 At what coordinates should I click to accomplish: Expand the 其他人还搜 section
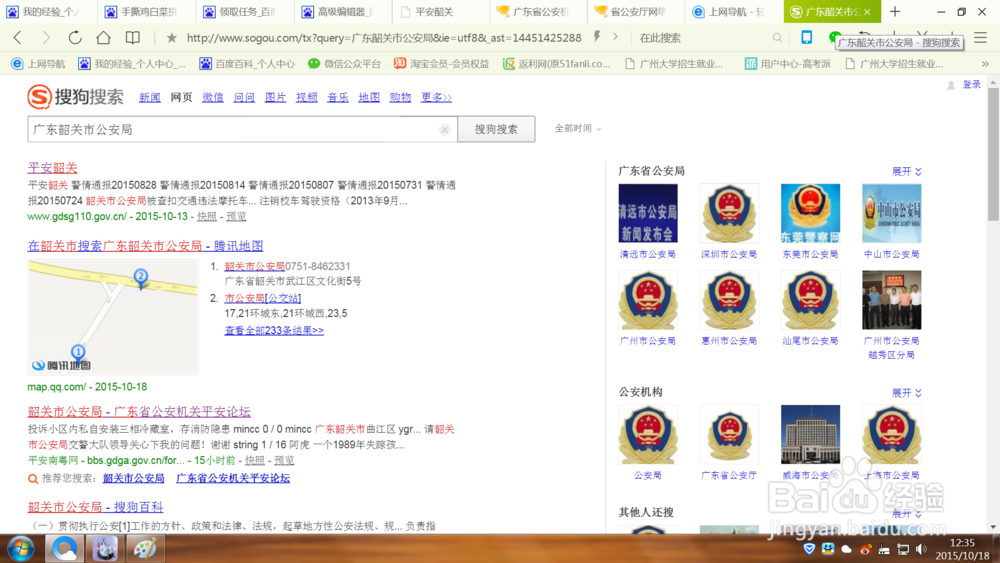[x=906, y=513]
